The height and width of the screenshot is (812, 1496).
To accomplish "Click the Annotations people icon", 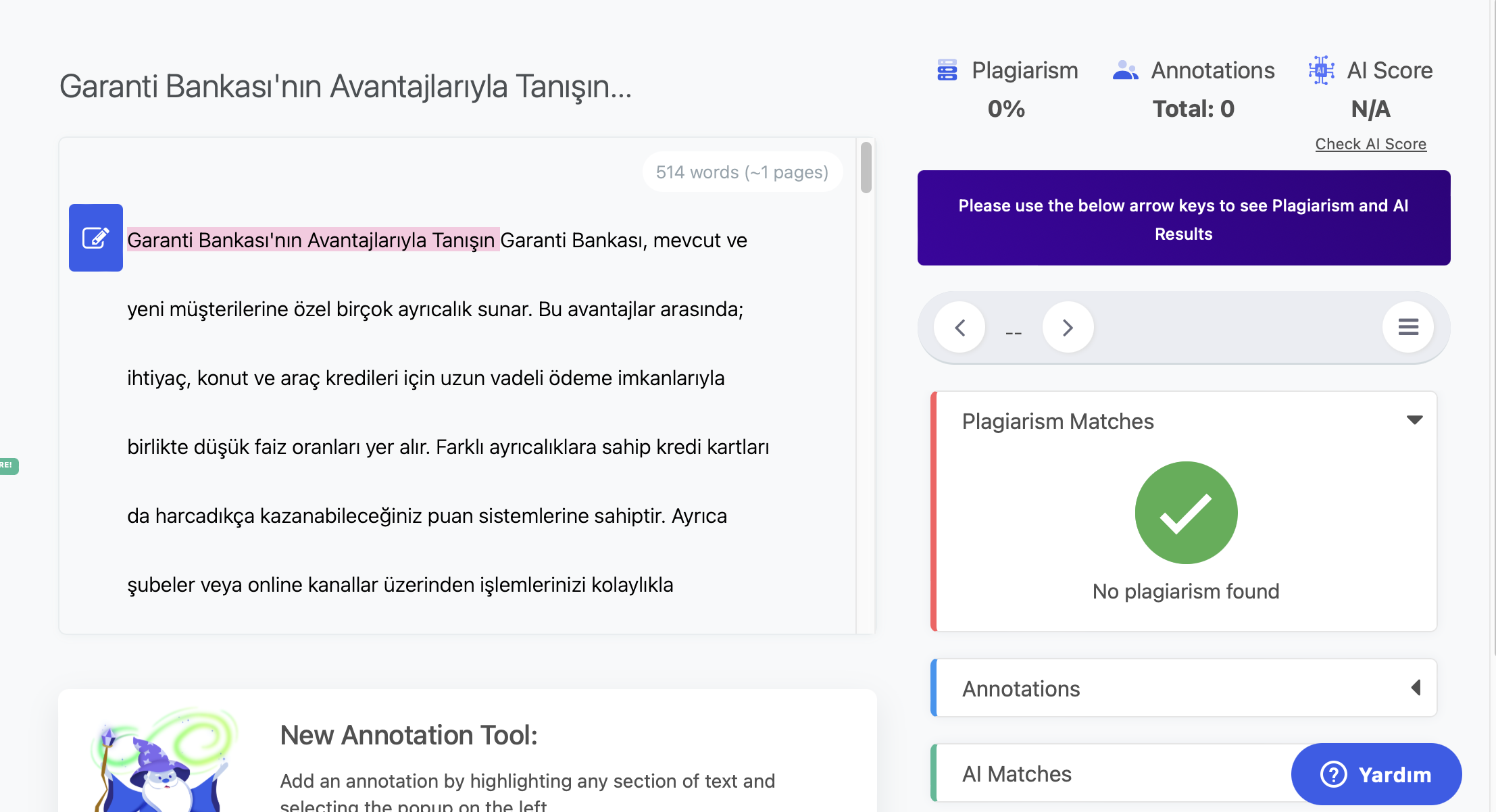I will coord(1125,70).
